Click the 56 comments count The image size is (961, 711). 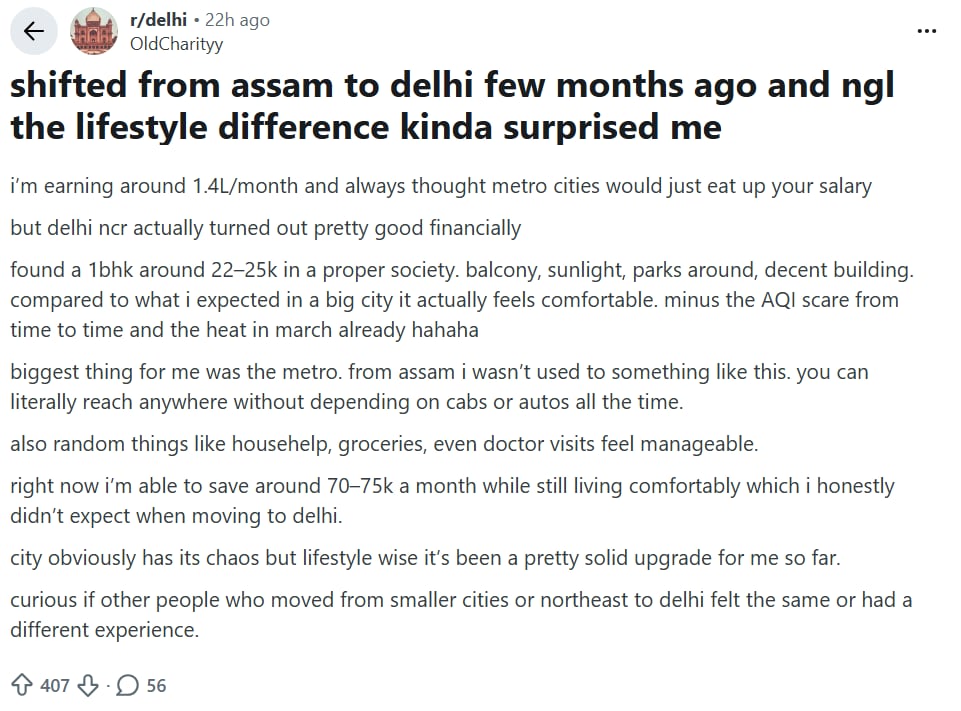click(156, 685)
